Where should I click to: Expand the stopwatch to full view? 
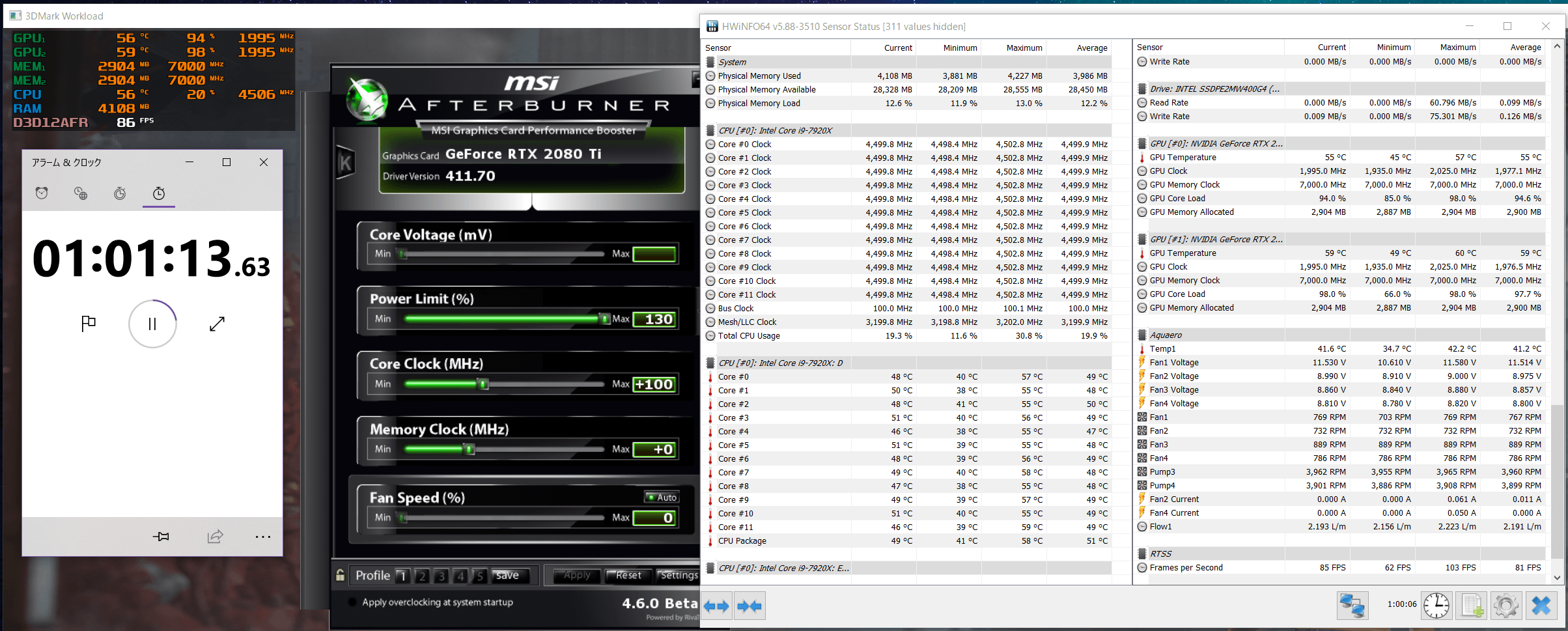click(x=217, y=324)
